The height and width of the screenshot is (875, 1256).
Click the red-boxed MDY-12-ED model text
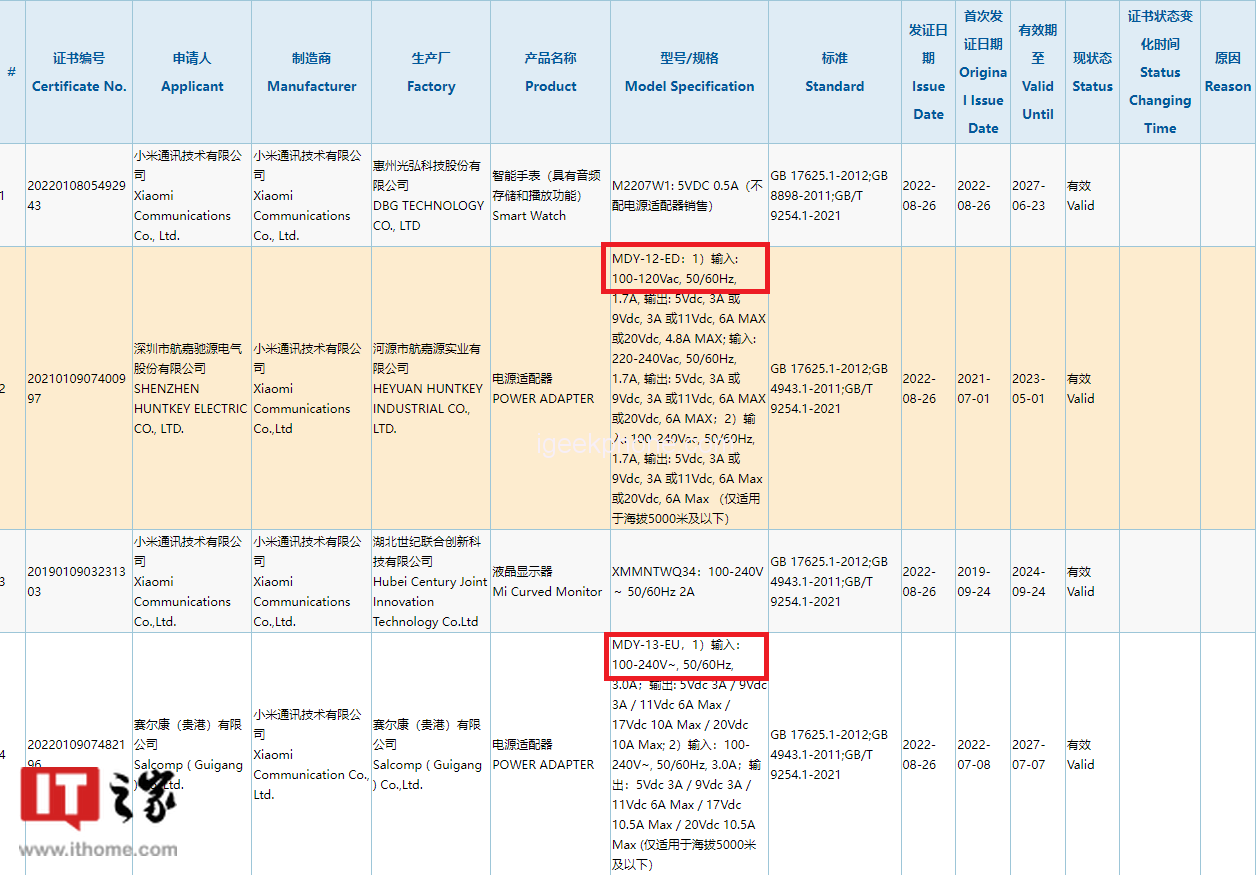coord(685,268)
